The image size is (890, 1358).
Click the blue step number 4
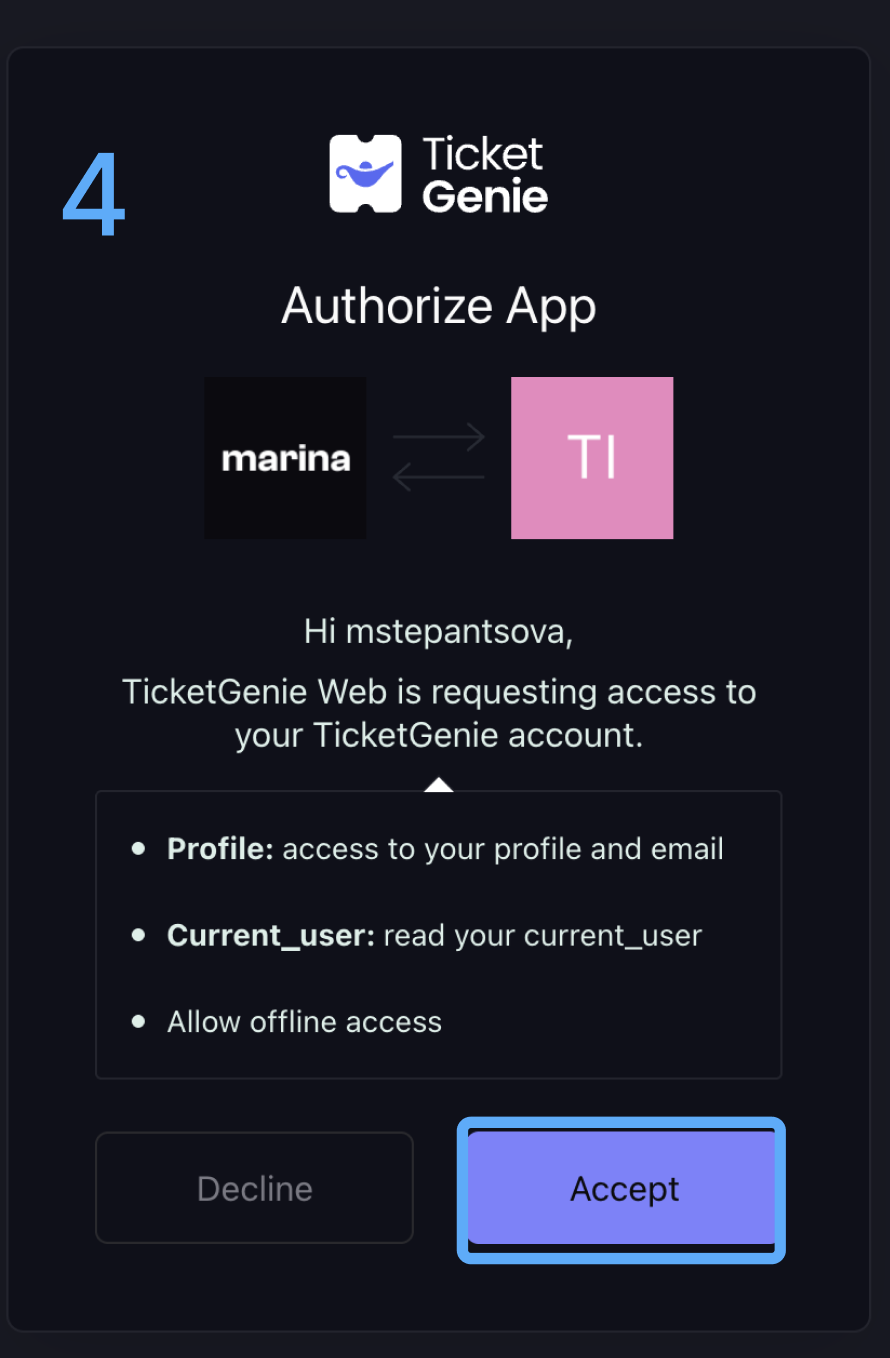94,196
